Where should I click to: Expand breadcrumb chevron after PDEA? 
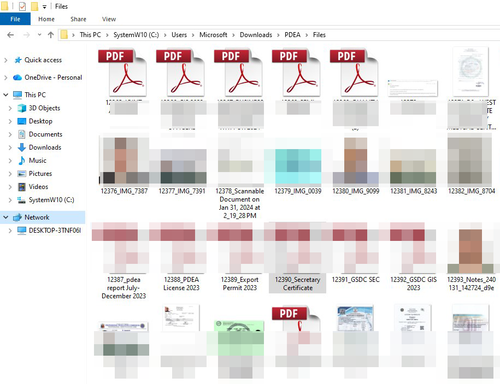[307, 35]
